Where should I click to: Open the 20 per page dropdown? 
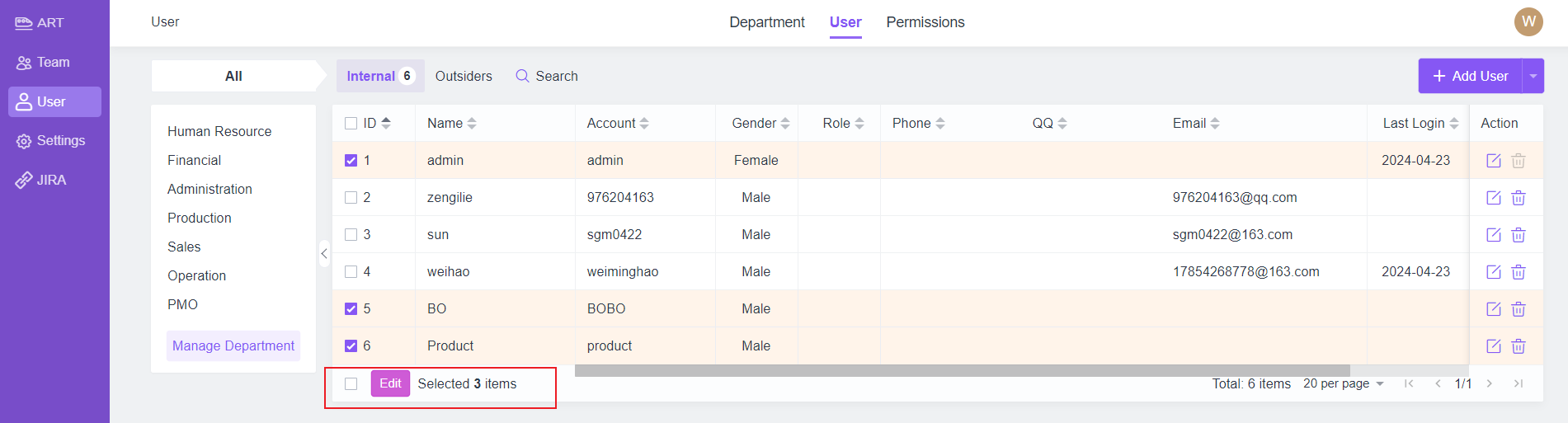coord(1344,383)
